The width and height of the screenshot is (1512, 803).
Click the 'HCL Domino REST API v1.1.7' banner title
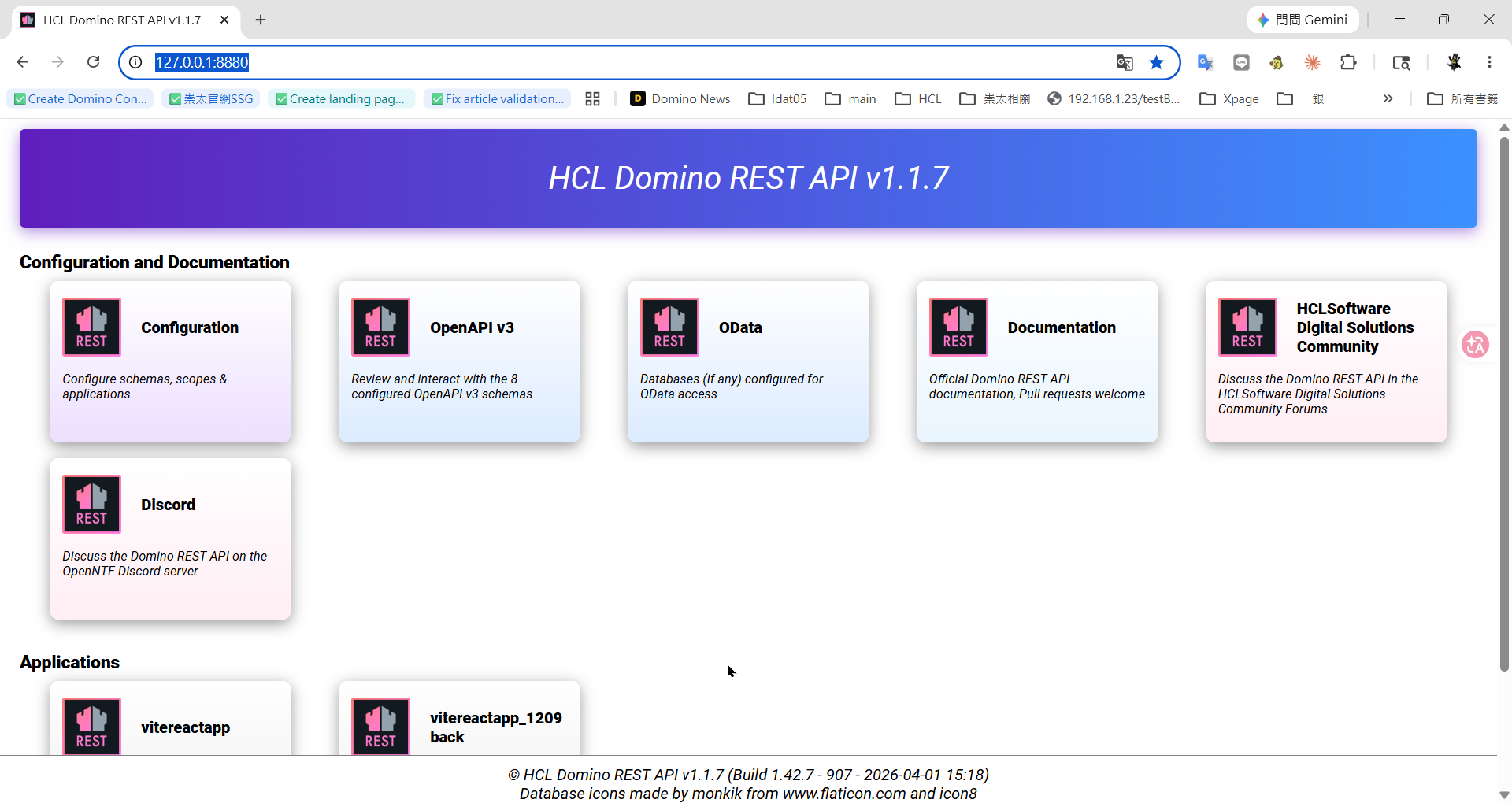[x=748, y=178]
